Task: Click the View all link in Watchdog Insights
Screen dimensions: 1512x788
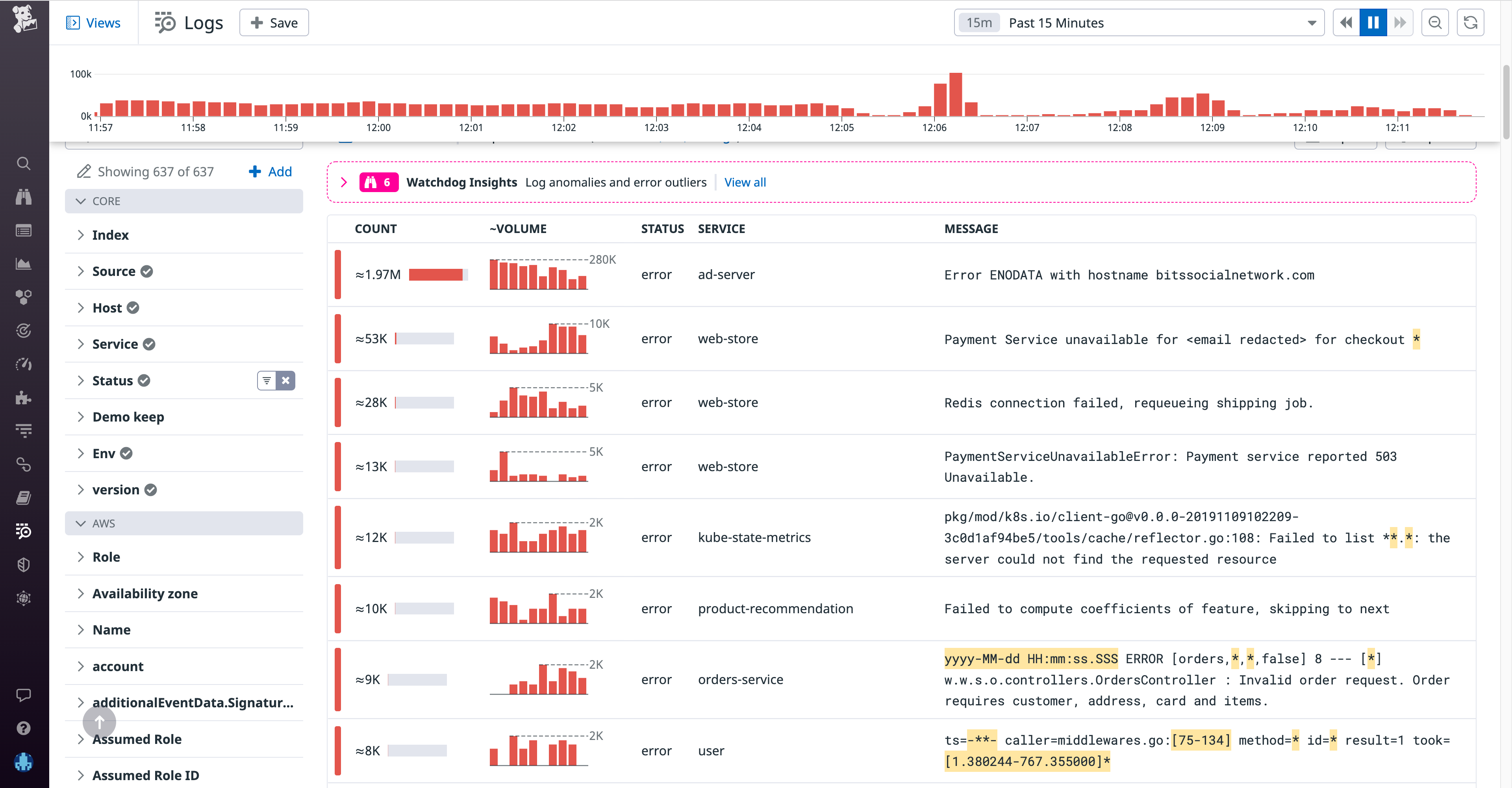Action: [744, 182]
